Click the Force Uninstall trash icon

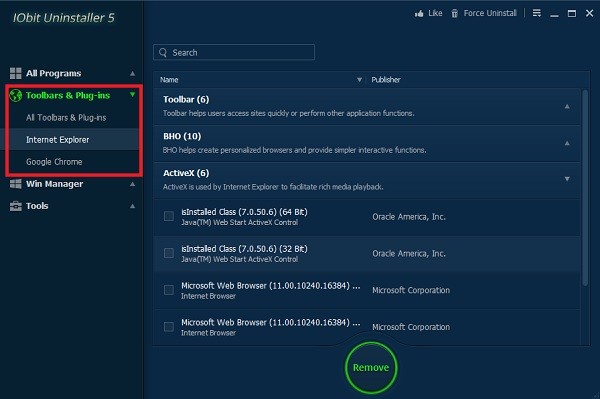point(454,14)
